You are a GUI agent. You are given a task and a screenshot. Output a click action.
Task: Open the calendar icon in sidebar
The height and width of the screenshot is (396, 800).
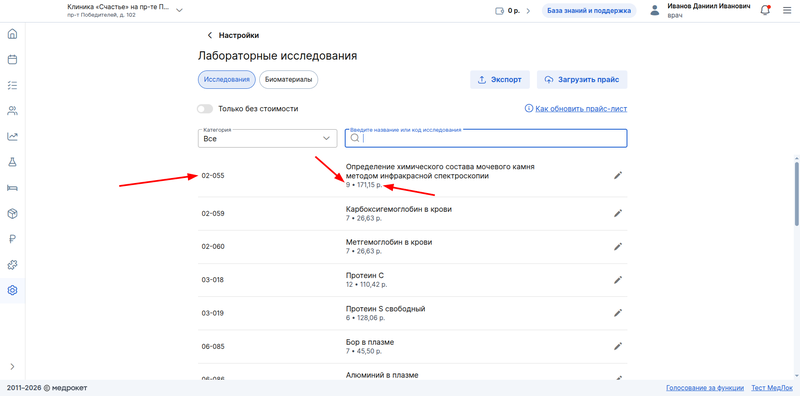pos(12,60)
